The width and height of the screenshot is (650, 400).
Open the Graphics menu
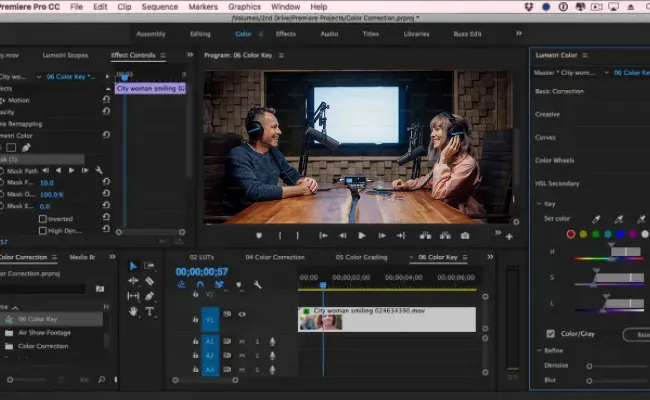(244, 7)
